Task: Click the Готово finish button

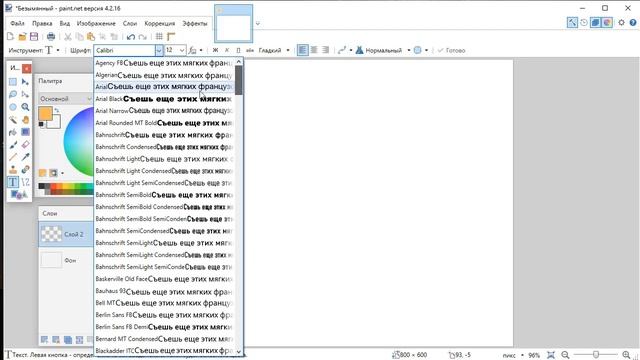Action: 451,50
